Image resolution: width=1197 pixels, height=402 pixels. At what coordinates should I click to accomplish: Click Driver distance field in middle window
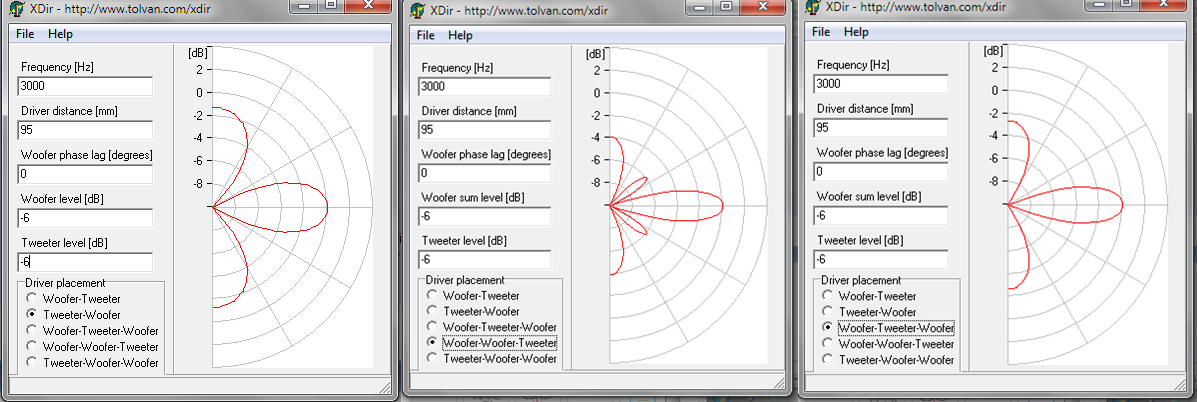click(485, 130)
